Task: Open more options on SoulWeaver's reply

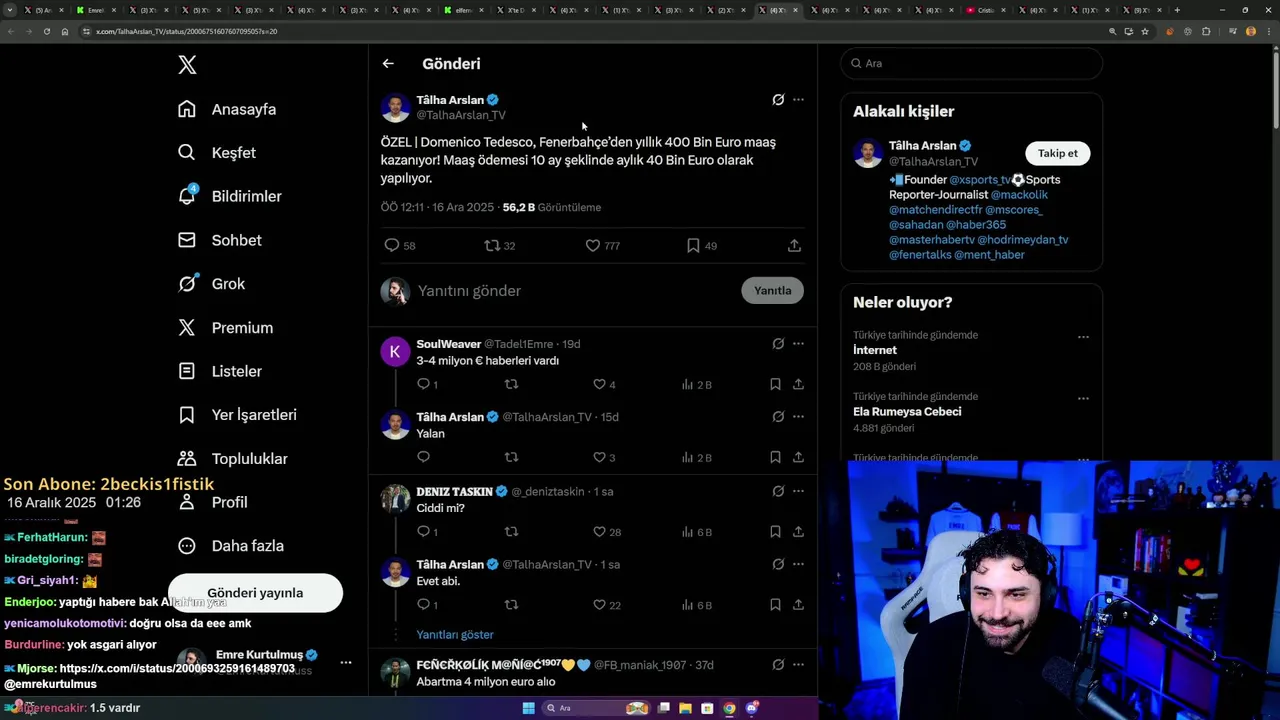Action: 798,344
